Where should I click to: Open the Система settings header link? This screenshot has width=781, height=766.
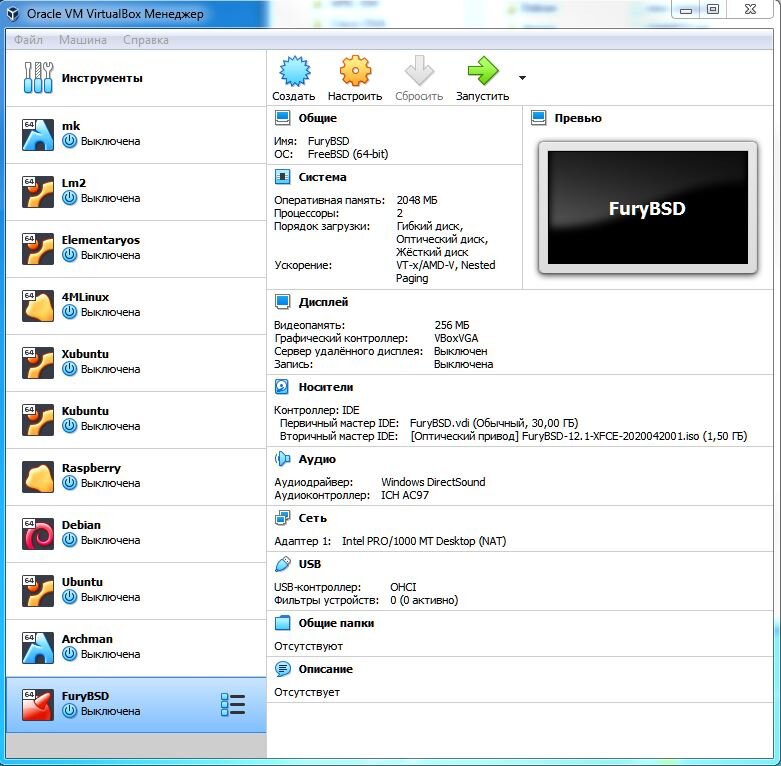[322, 177]
